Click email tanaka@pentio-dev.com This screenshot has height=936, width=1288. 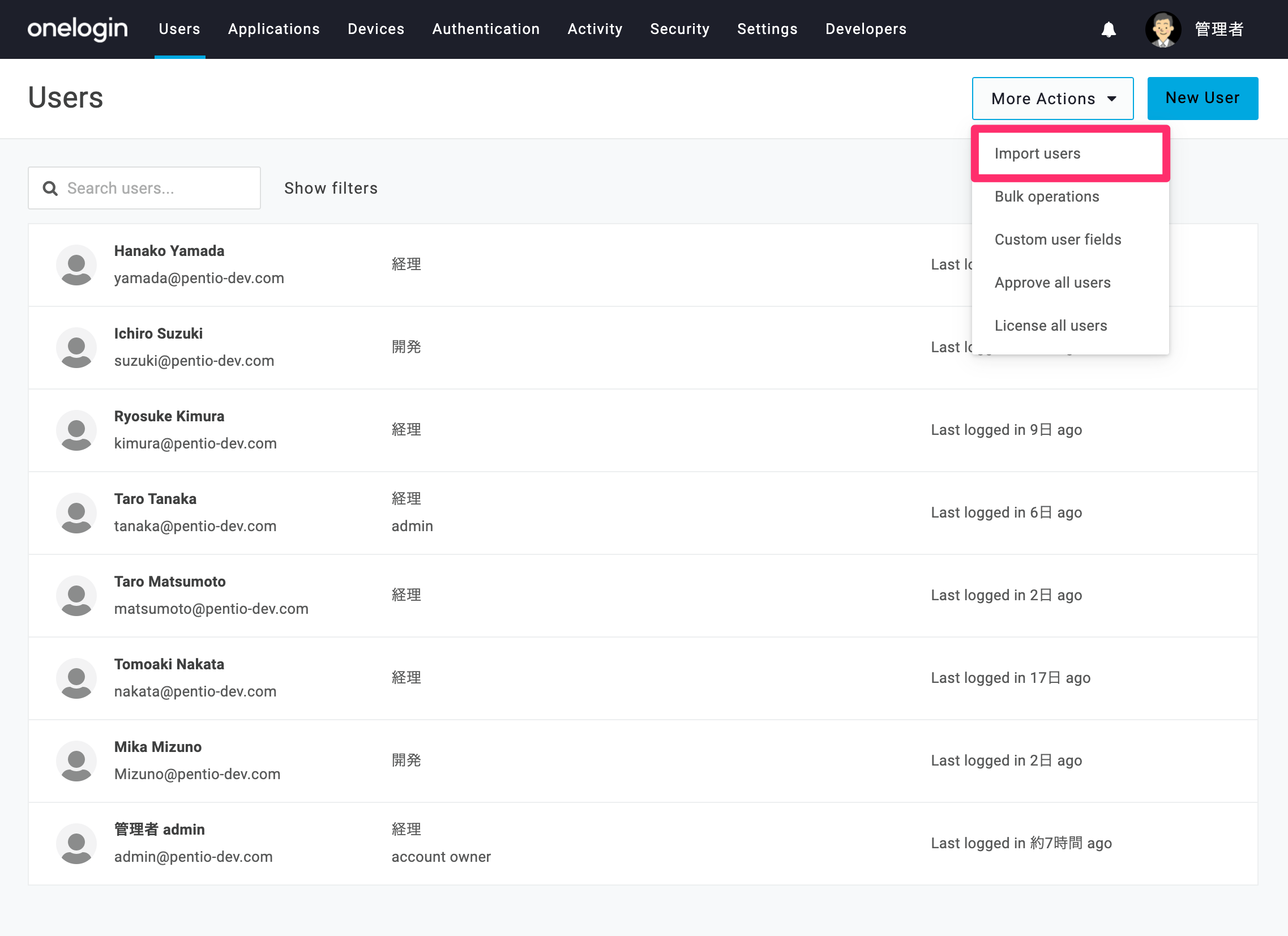[x=195, y=526]
